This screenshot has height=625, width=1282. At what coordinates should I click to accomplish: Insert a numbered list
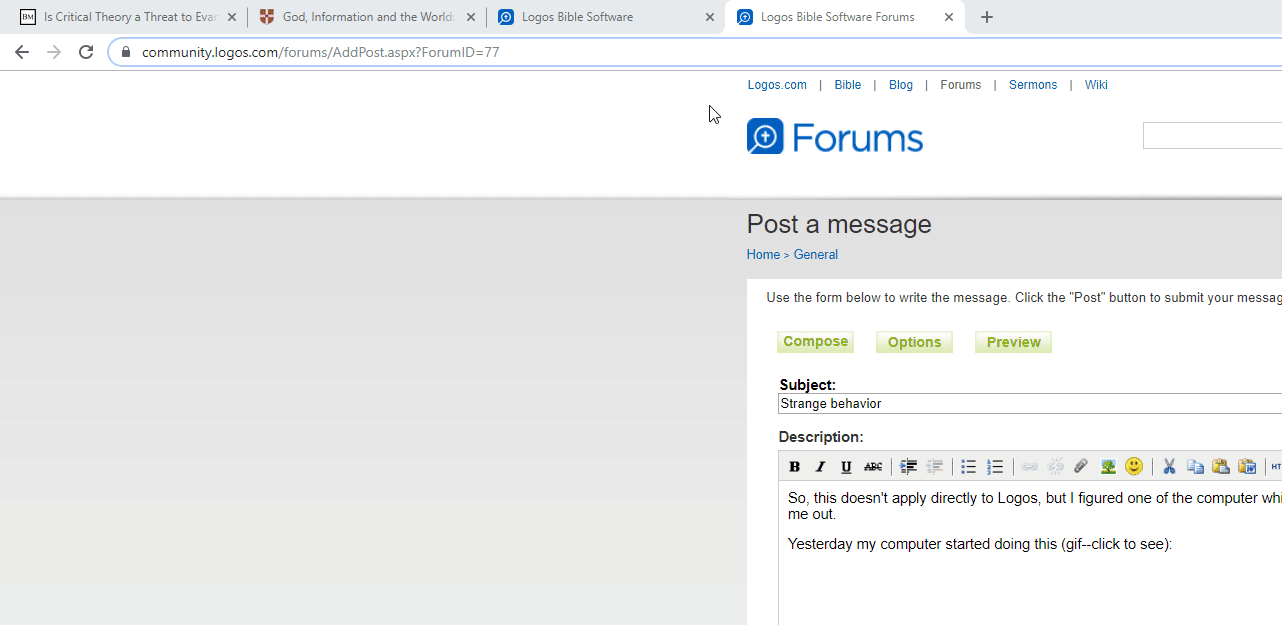tap(995, 467)
